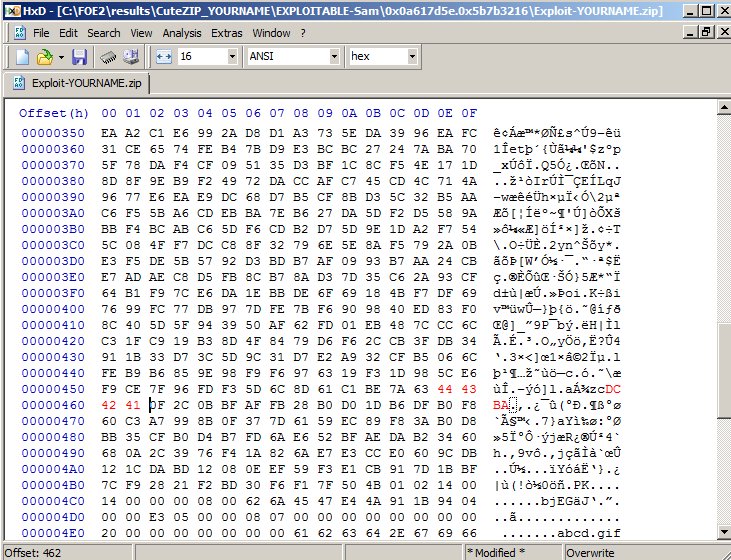Image resolution: width=731 pixels, height=560 pixels.
Task: Open the Edit menu
Action: click(69, 33)
